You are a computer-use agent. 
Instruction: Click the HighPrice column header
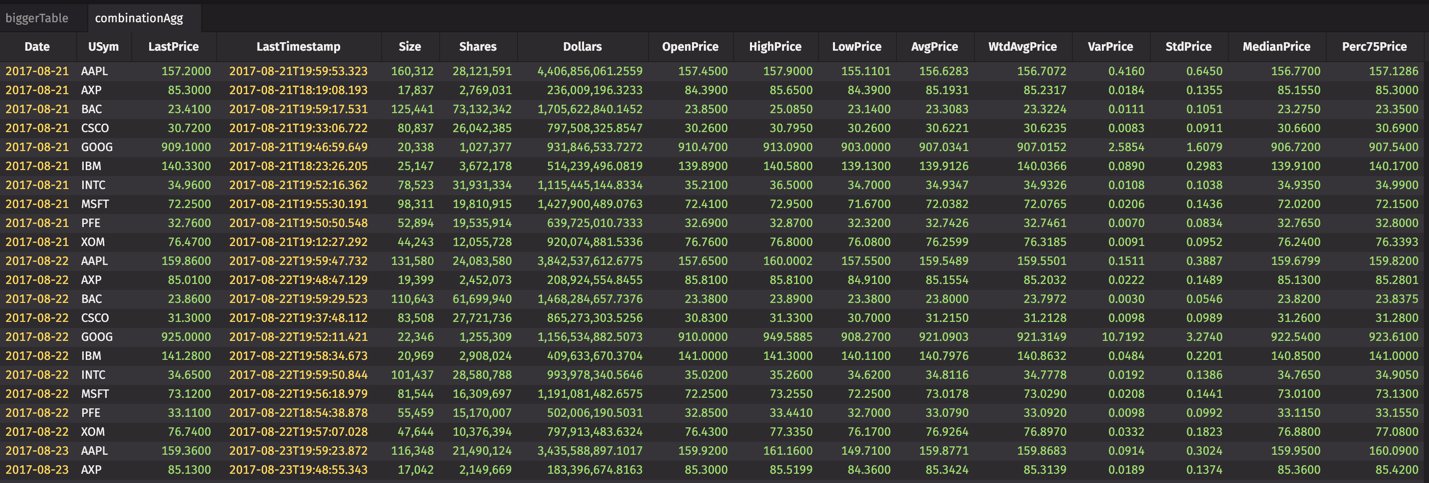(775, 47)
